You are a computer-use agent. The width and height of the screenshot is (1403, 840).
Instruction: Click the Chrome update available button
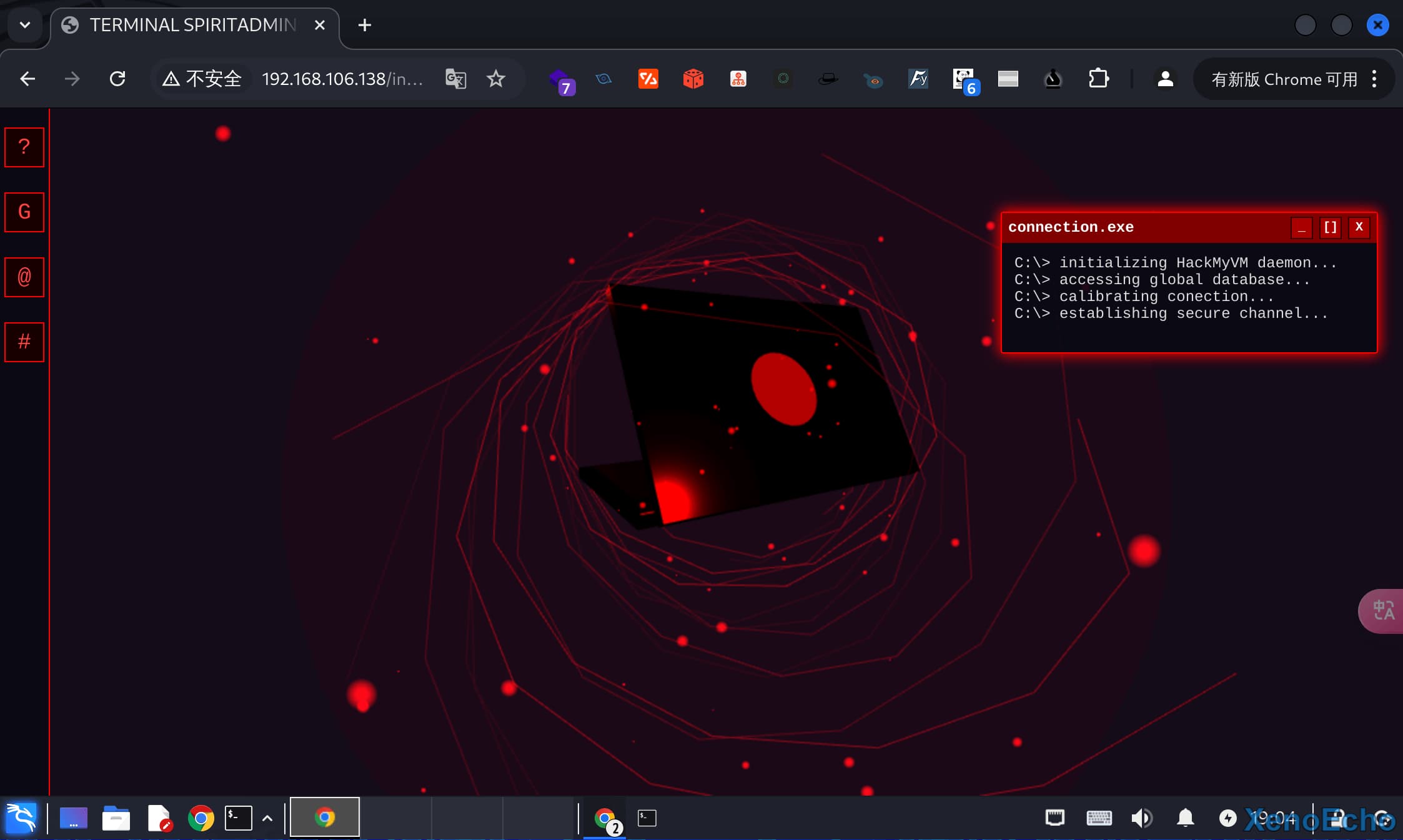(x=1284, y=79)
